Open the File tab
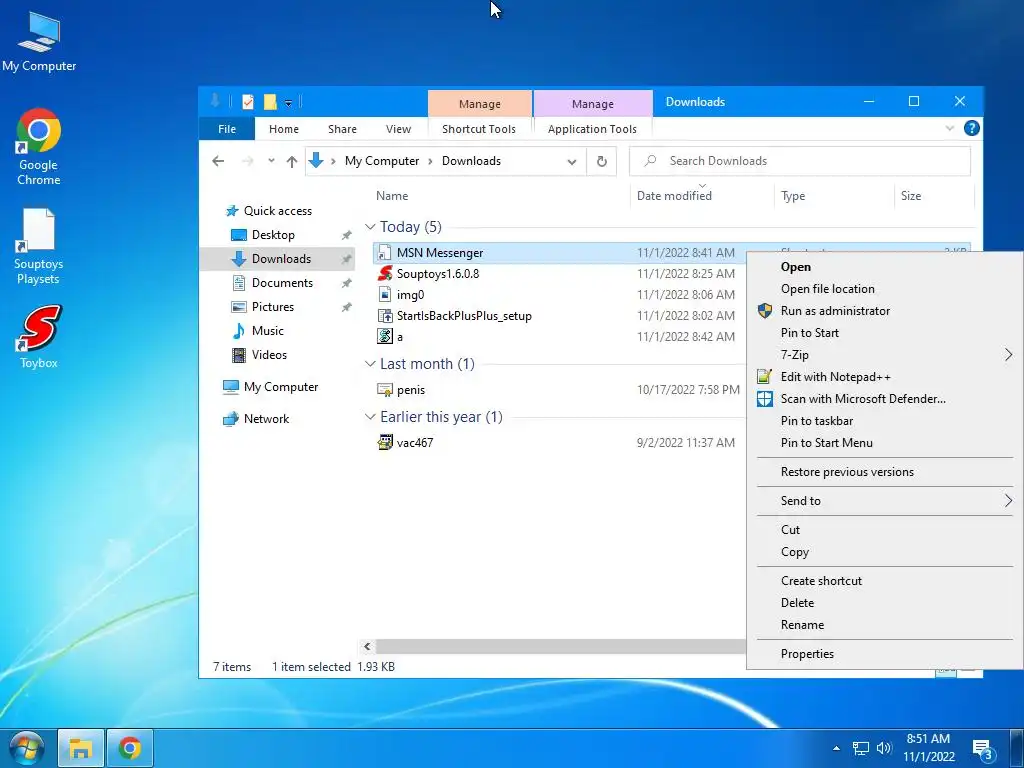The width and height of the screenshot is (1024, 768). point(227,129)
